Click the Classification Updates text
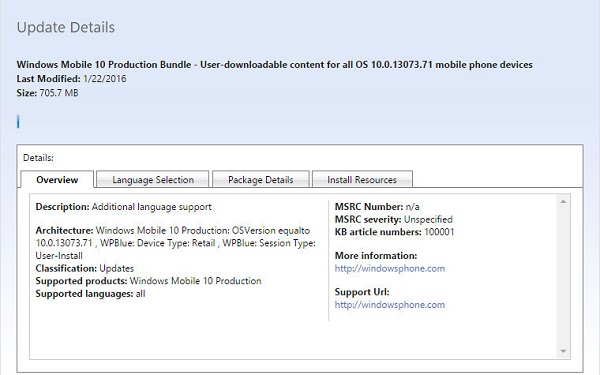The width and height of the screenshot is (600, 375). click(x=85, y=268)
